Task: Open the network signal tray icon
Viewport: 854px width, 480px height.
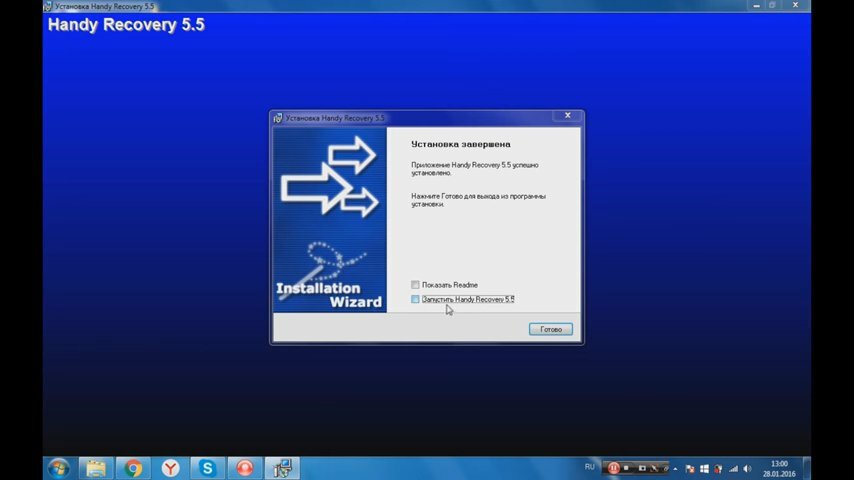Action: (734, 469)
